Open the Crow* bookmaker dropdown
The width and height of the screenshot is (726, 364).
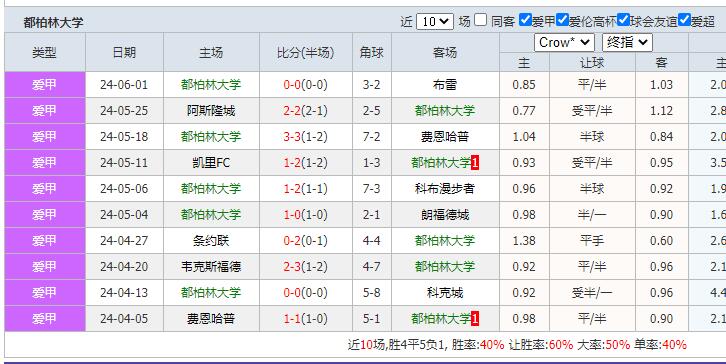(564, 43)
